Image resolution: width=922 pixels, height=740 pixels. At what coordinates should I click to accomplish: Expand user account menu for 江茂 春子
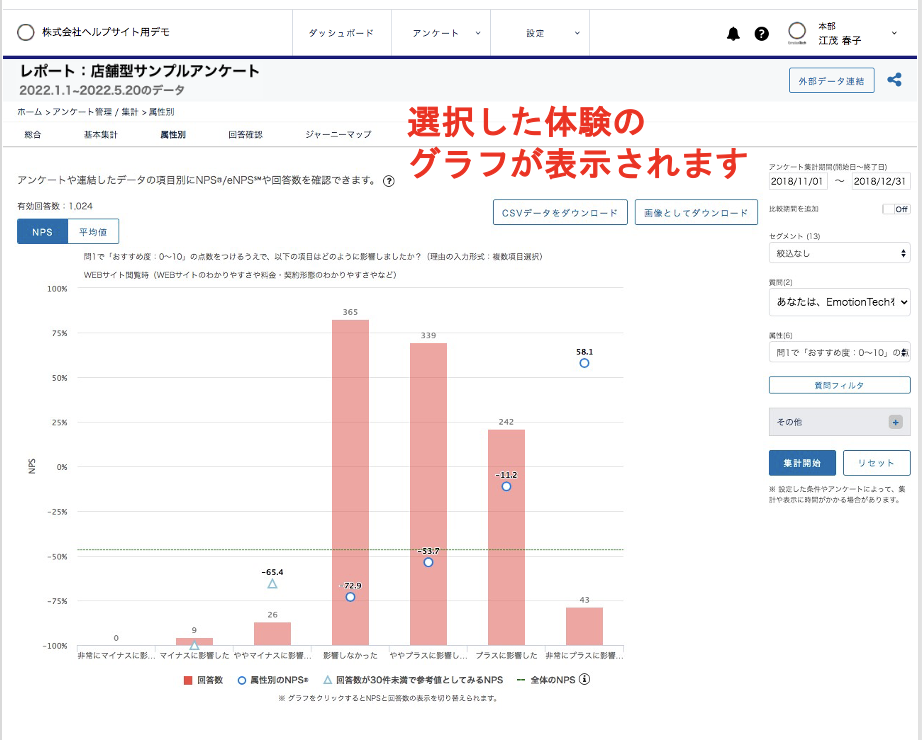click(894, 33)
